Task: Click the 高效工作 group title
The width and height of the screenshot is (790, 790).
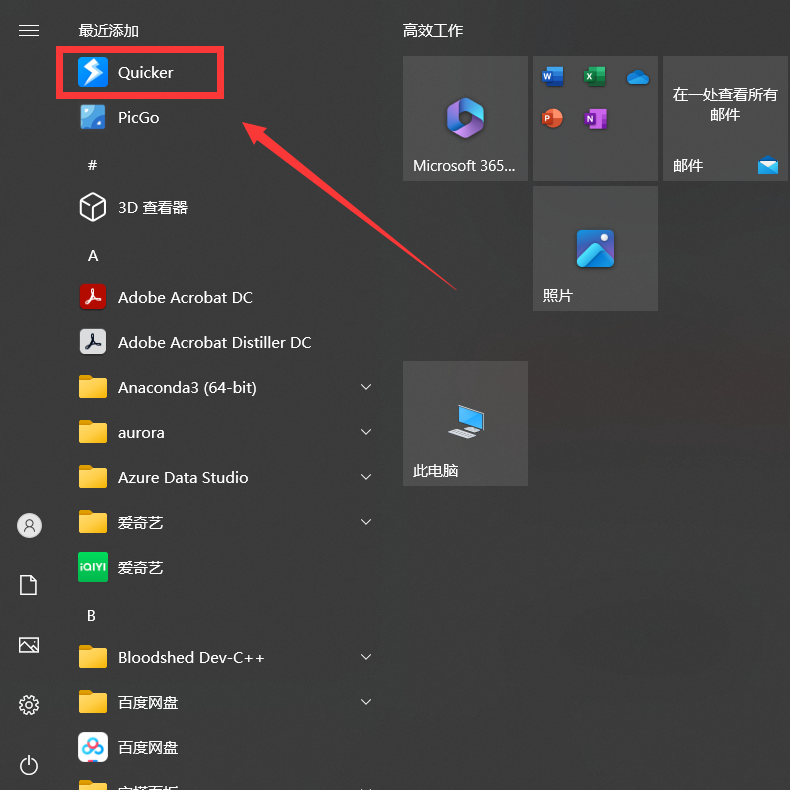Action: pos(433,31)
